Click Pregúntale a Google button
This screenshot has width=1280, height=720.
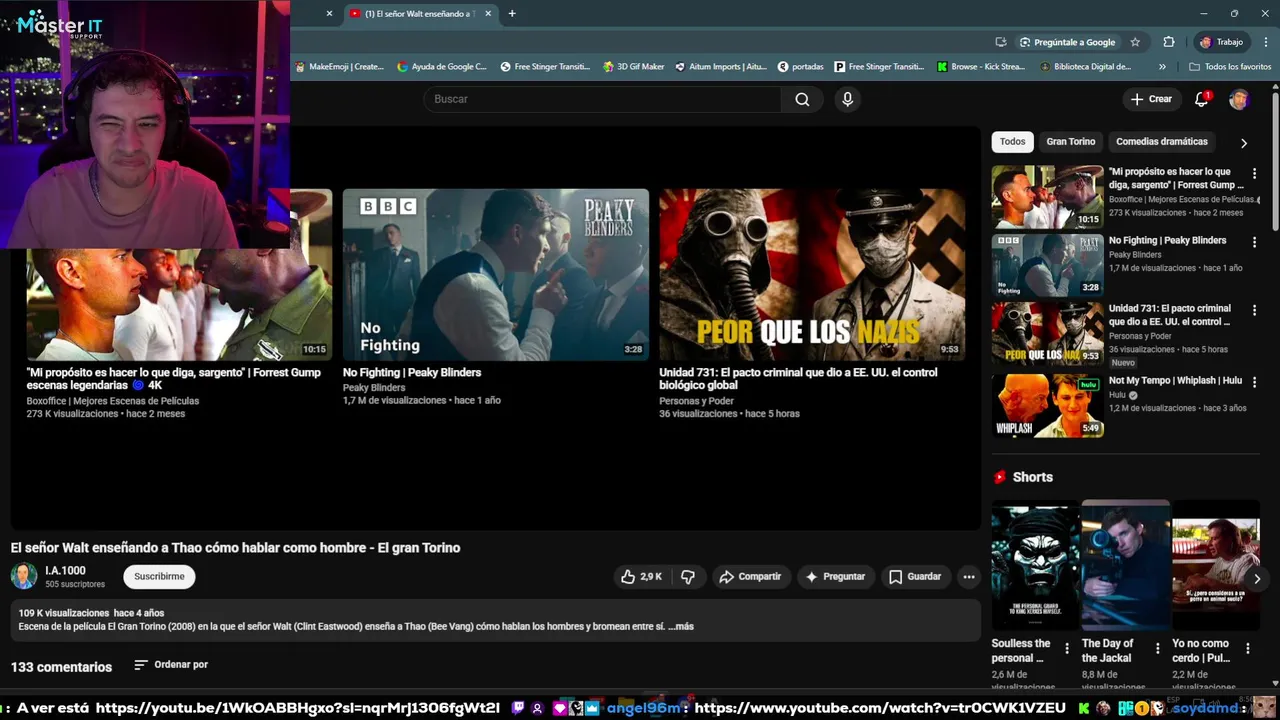click(x=1067, y=42)
